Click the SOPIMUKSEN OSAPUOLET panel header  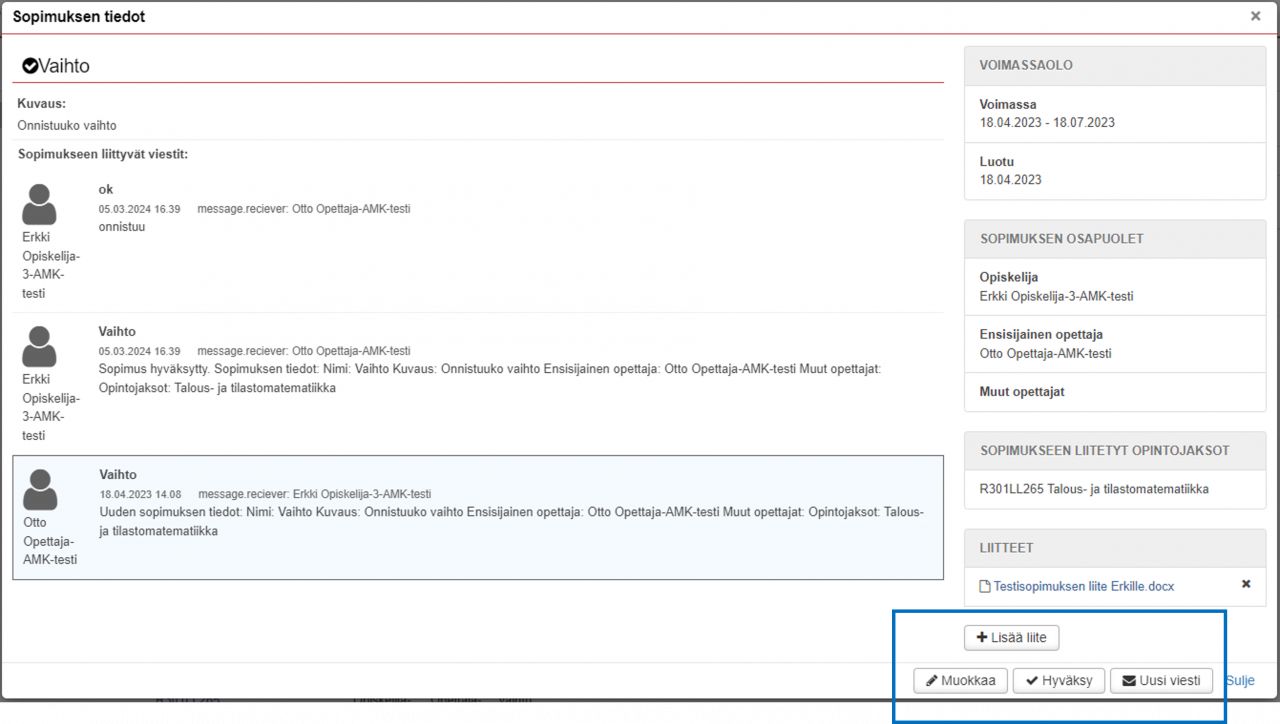[x=1115, y=239]
